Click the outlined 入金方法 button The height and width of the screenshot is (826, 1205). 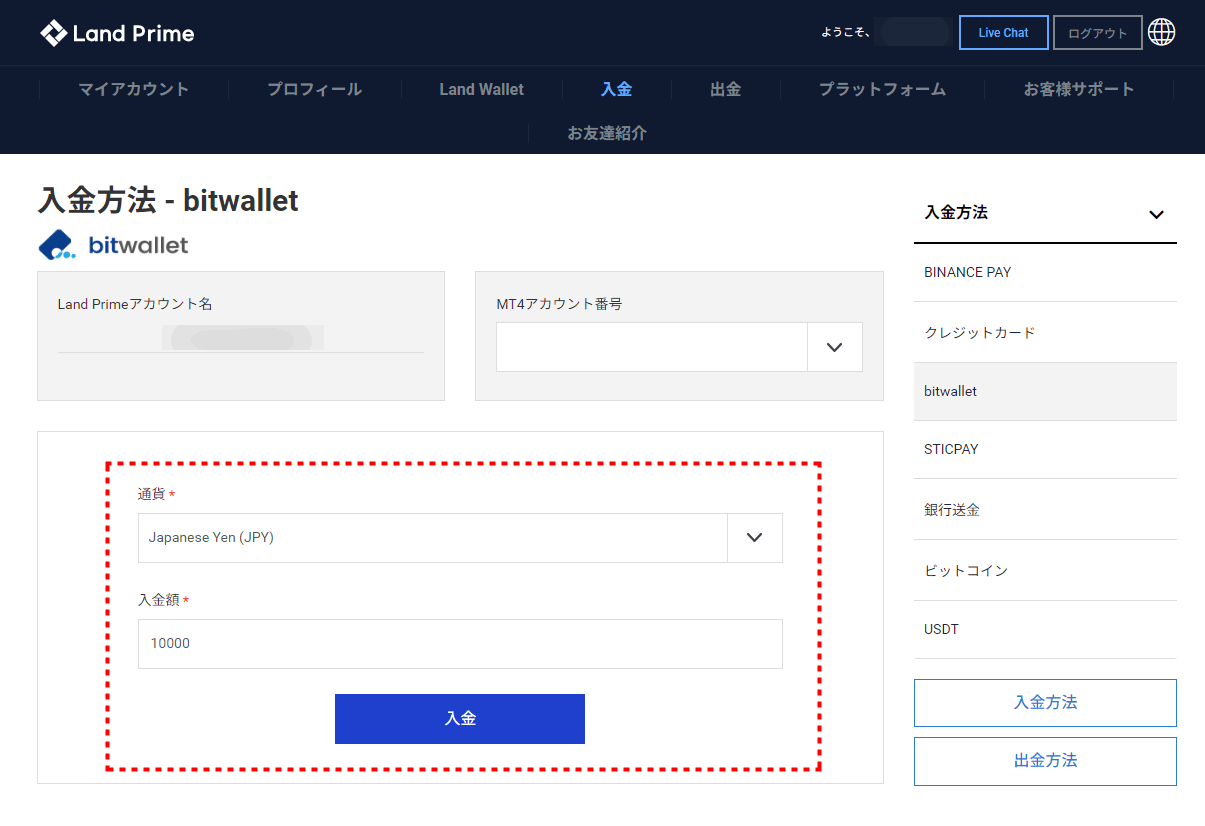(x=1045, y=703)
